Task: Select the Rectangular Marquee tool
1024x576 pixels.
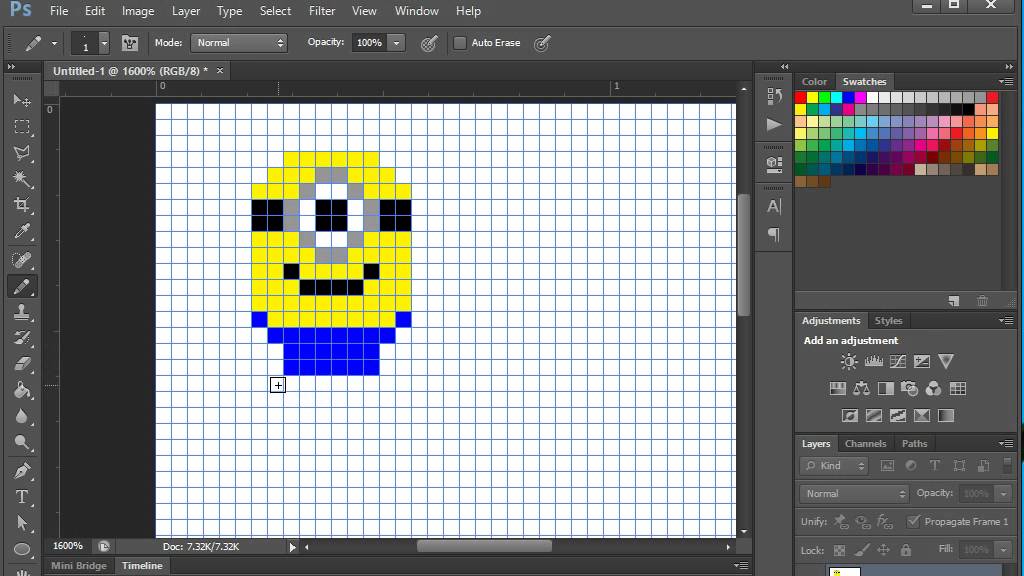Action: [x=22, y=127]
